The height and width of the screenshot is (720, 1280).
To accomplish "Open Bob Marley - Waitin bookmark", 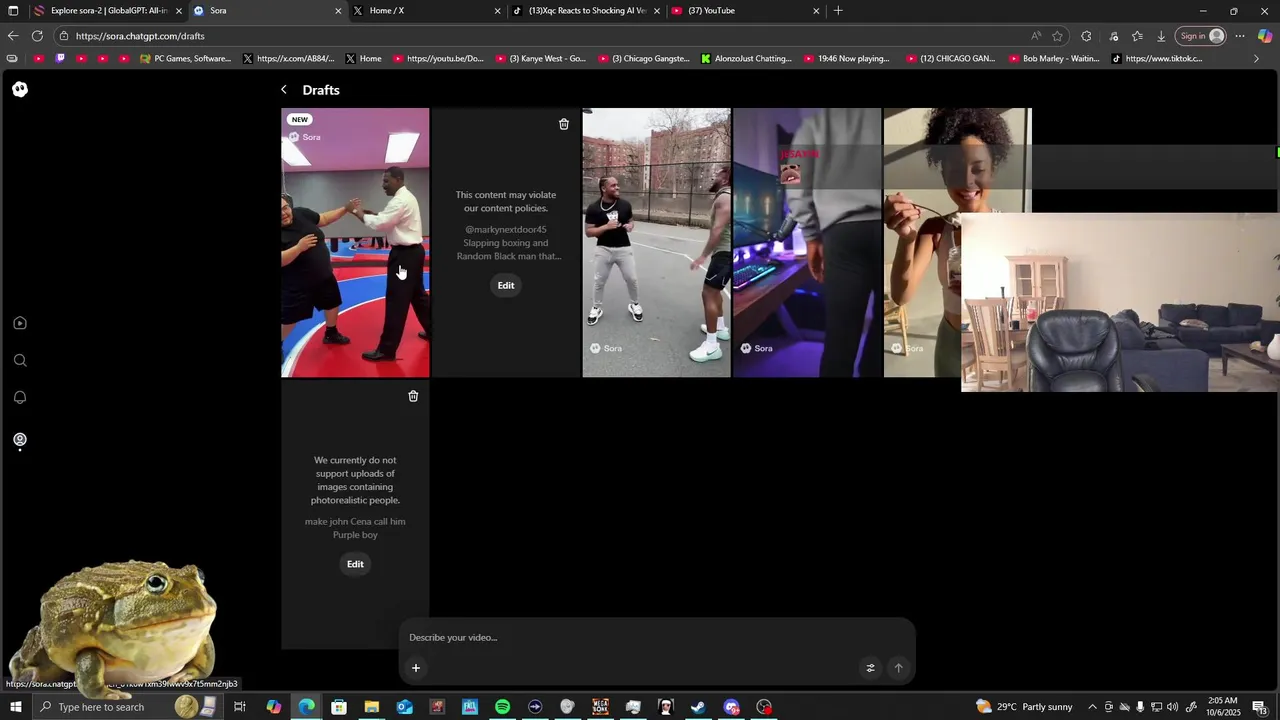I will coord(1054,59).
